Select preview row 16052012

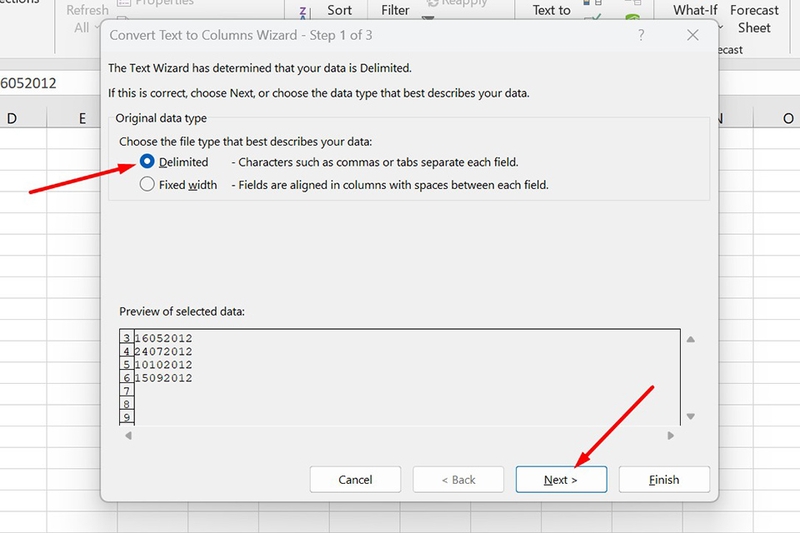(x=163, y=338)
